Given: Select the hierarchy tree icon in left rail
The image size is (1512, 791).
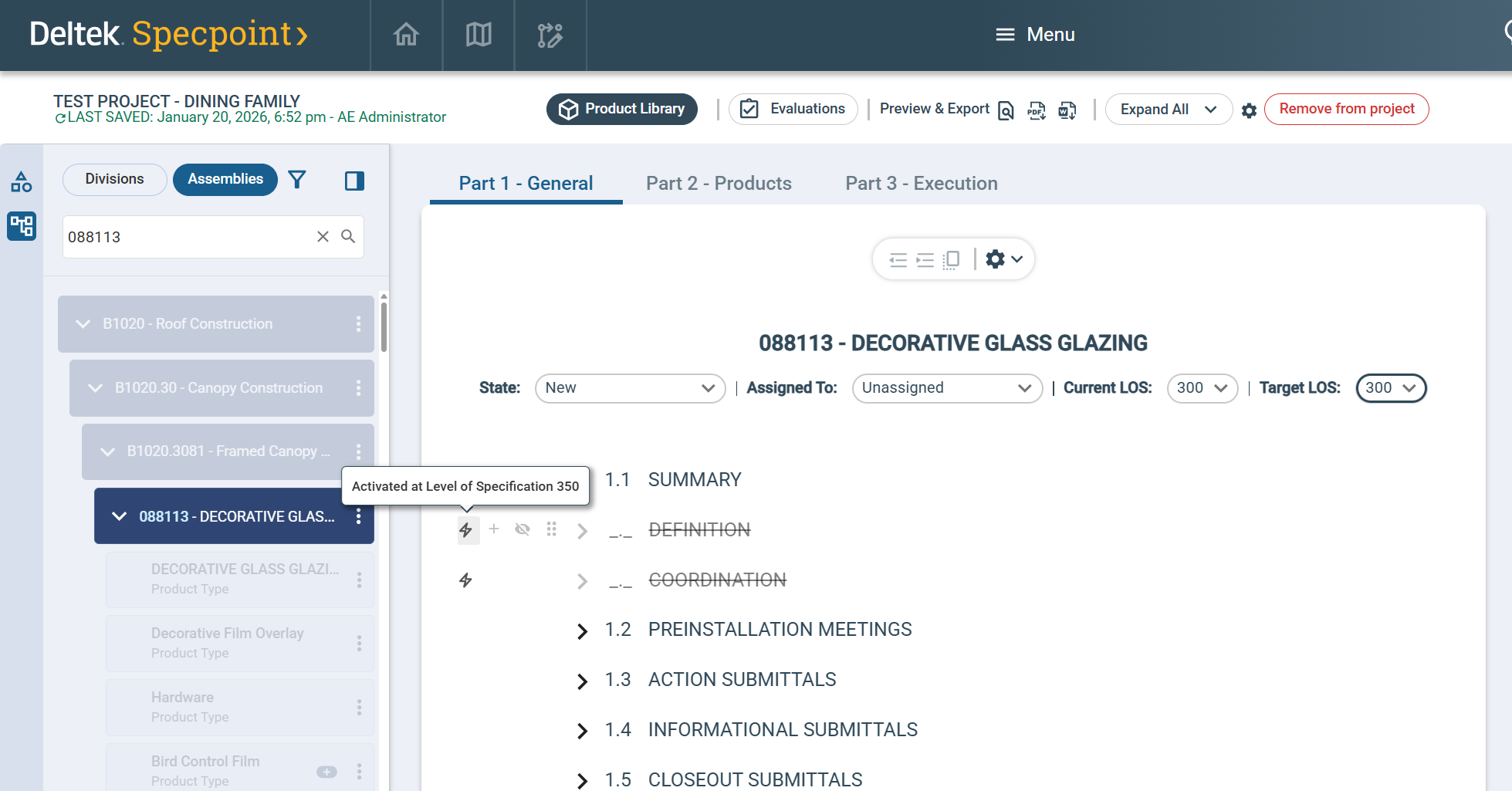Looking at the screenshot, I should pos(22,226).
